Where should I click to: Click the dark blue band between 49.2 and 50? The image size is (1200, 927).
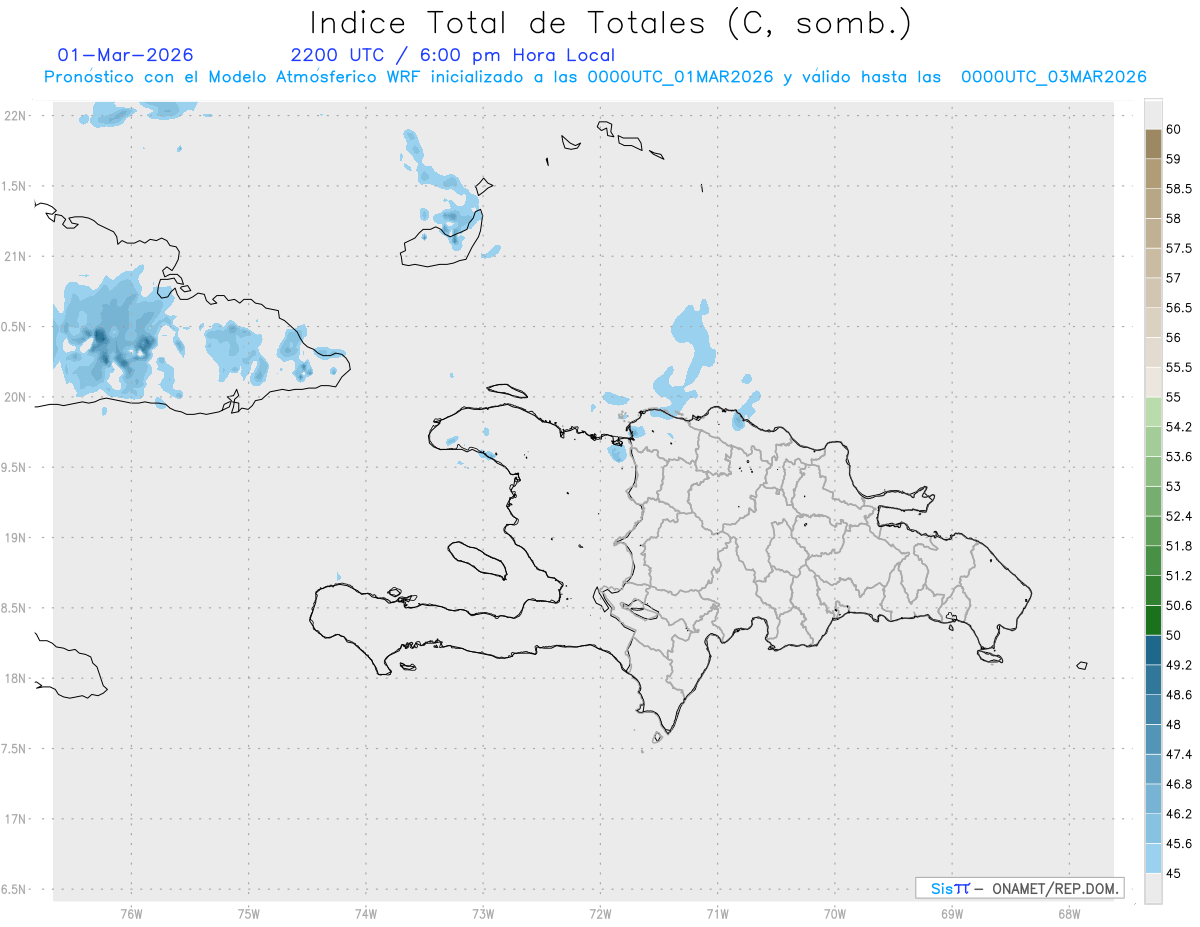click(1153, 650)
